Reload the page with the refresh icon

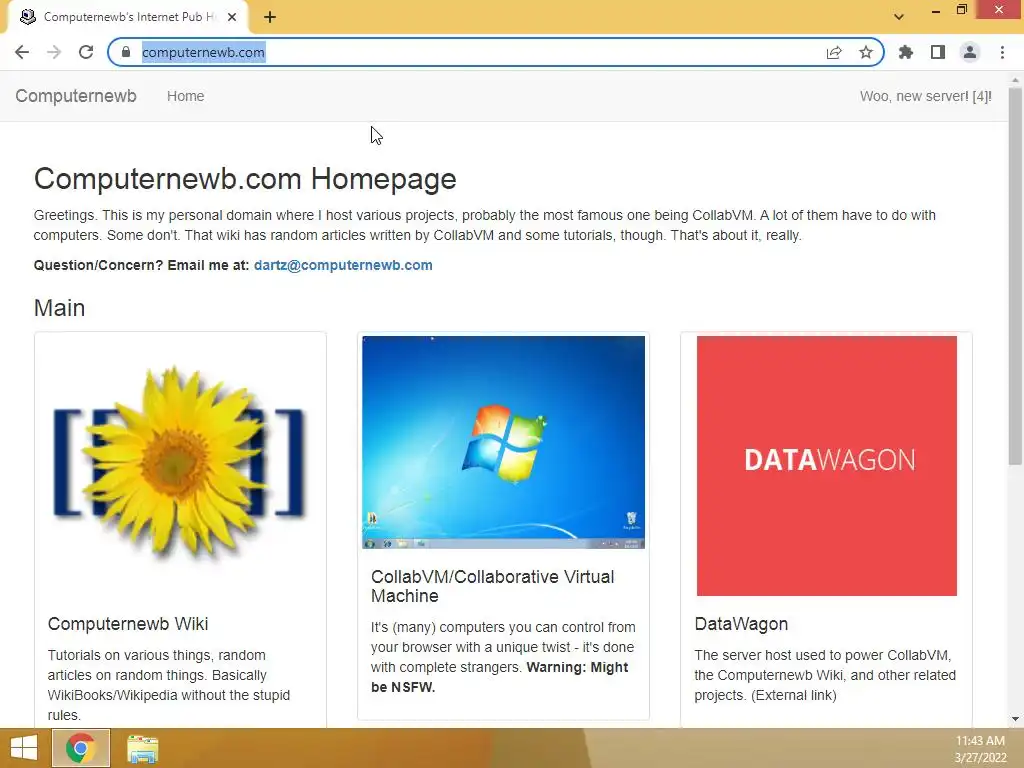point(86,52)
